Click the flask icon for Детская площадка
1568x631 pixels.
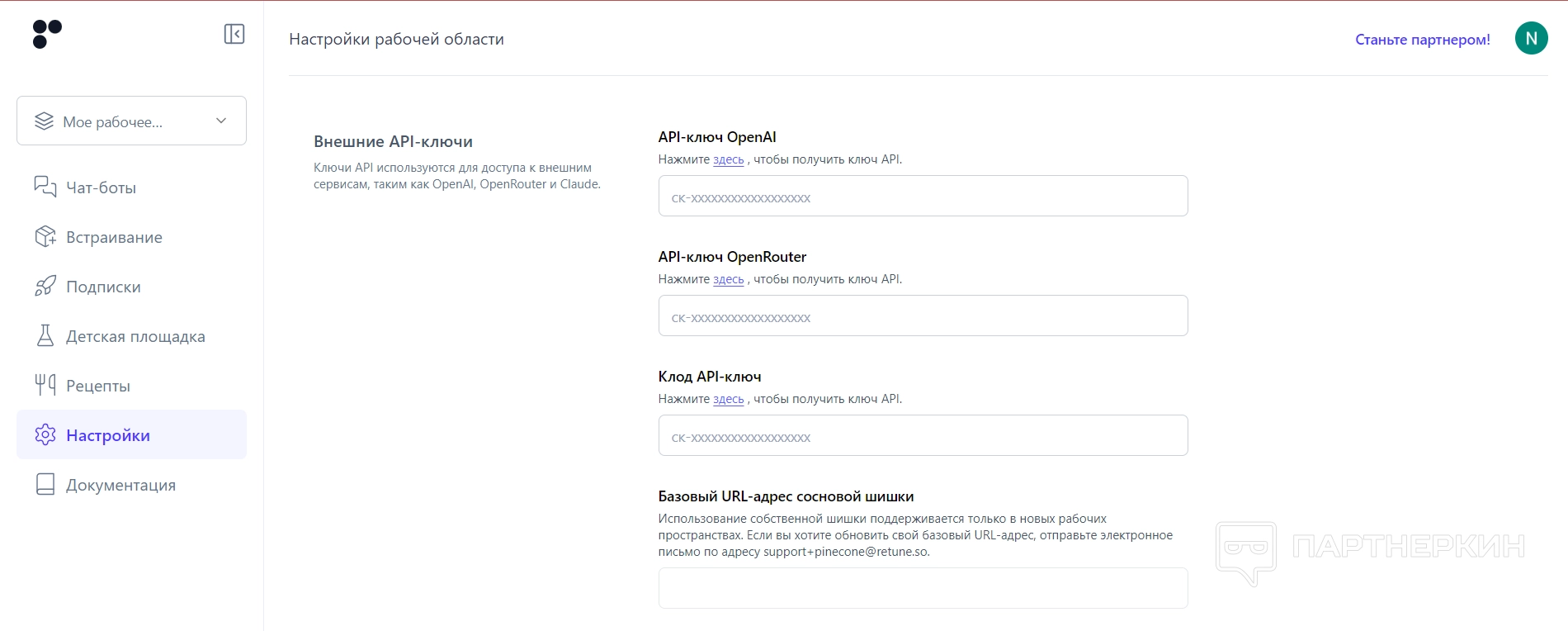45,335
